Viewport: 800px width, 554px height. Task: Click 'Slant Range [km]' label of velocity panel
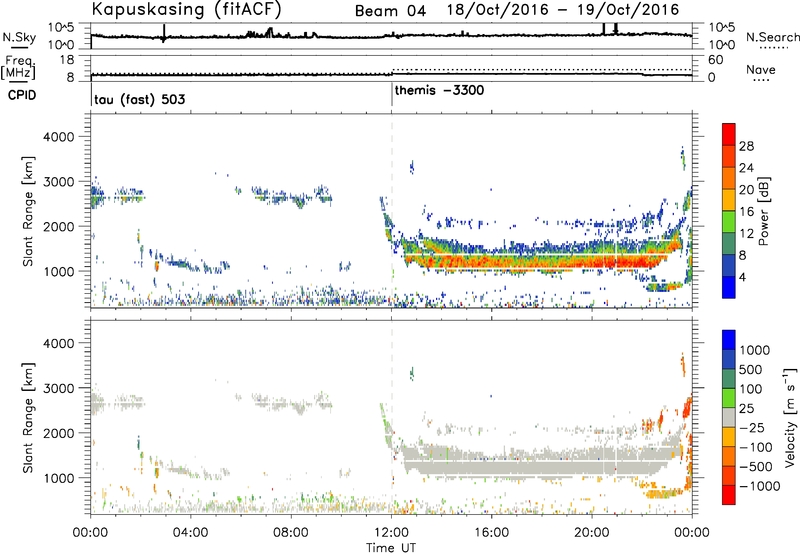(x=28, y=417)
